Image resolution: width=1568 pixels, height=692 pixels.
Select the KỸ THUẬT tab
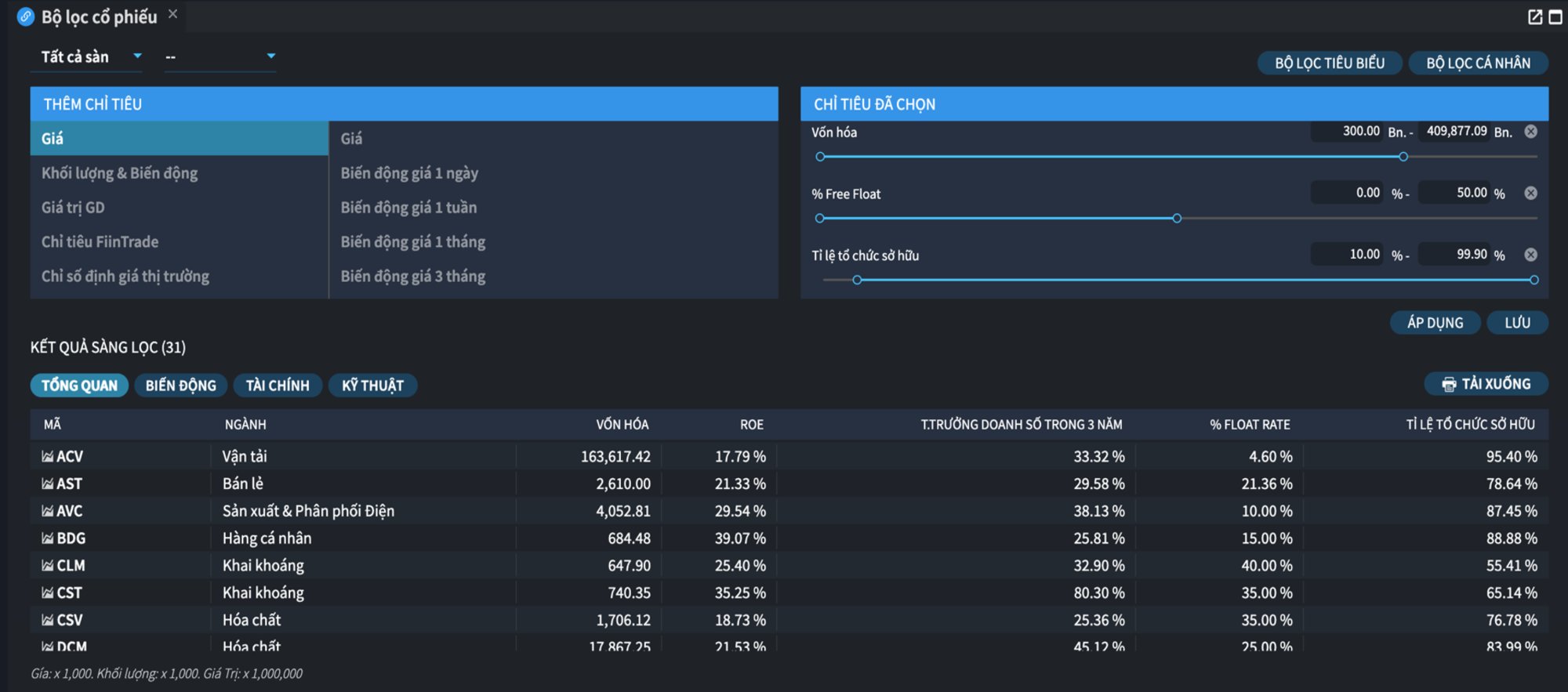coord(372,386)
